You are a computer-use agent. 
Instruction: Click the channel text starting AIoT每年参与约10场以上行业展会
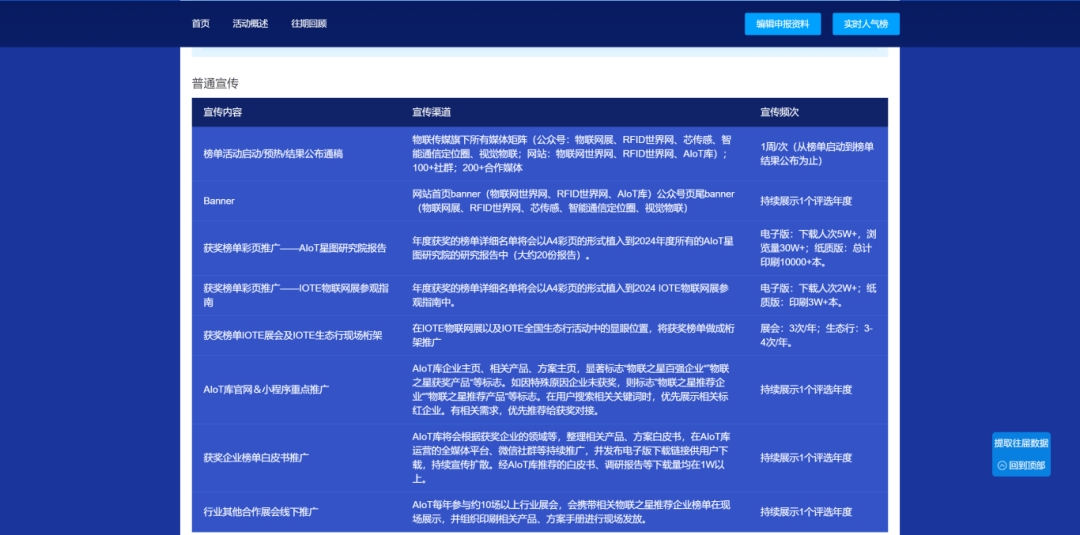[x=572, y=512]
